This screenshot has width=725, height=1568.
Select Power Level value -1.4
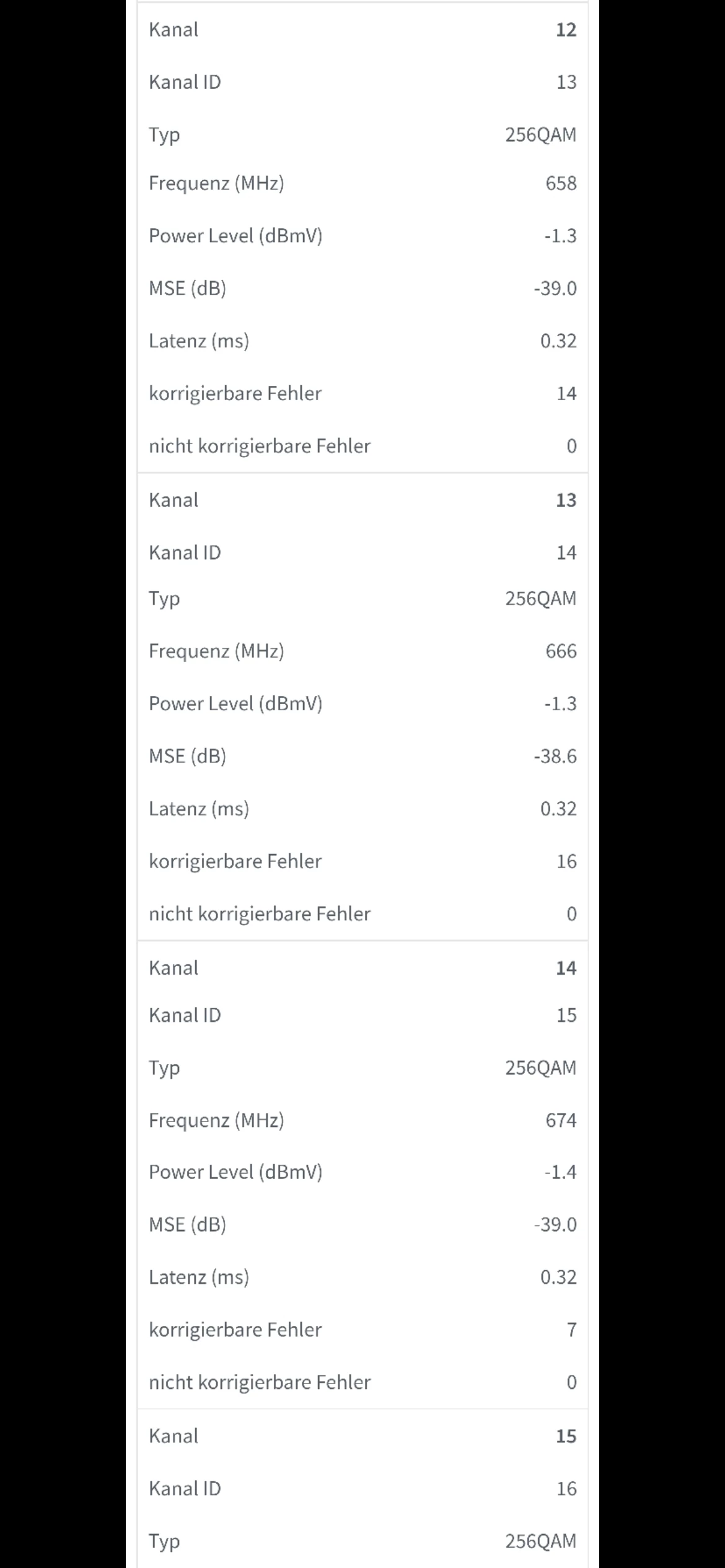tap(560, 1172)
